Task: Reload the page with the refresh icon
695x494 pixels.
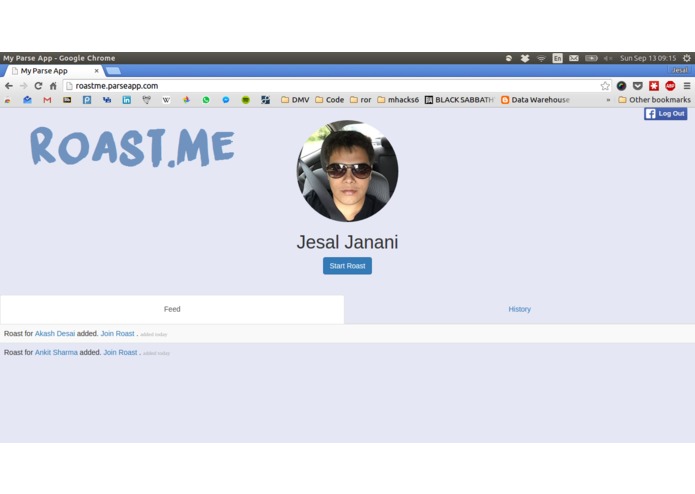Action: point(38,86)
